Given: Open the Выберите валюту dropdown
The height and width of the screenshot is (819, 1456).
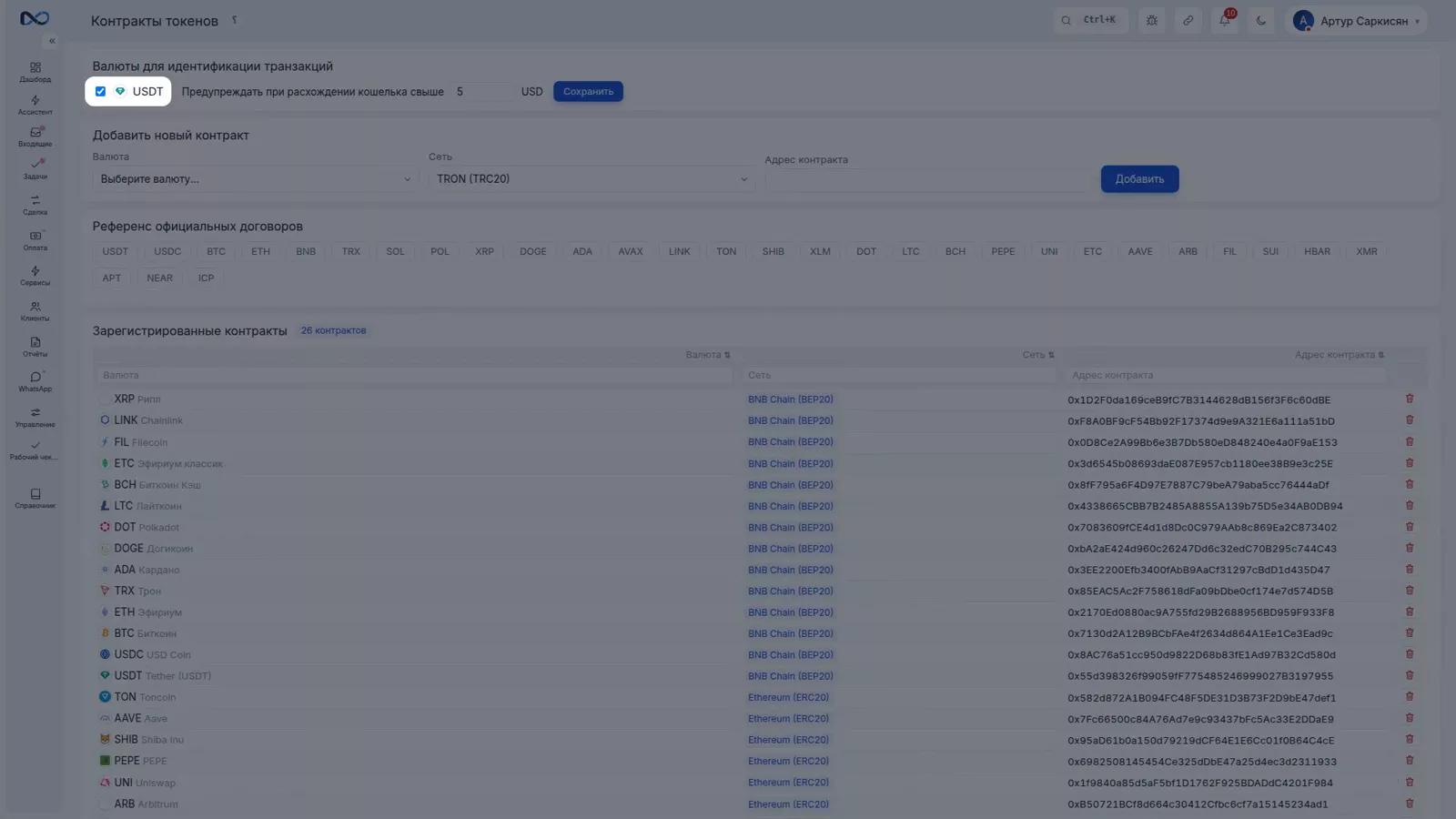Looking at the screenshot, I should [x=255, y=179].
